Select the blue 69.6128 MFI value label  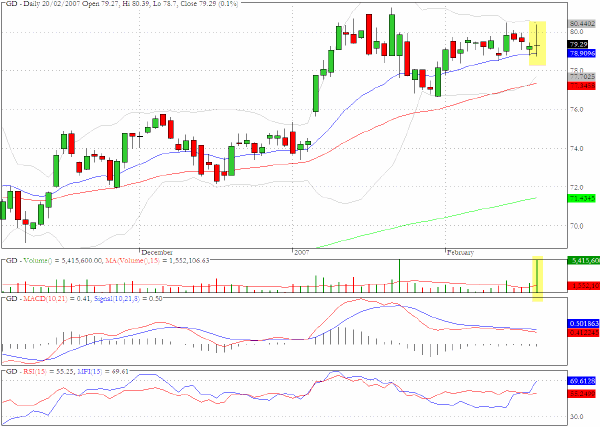coord(582,381)
